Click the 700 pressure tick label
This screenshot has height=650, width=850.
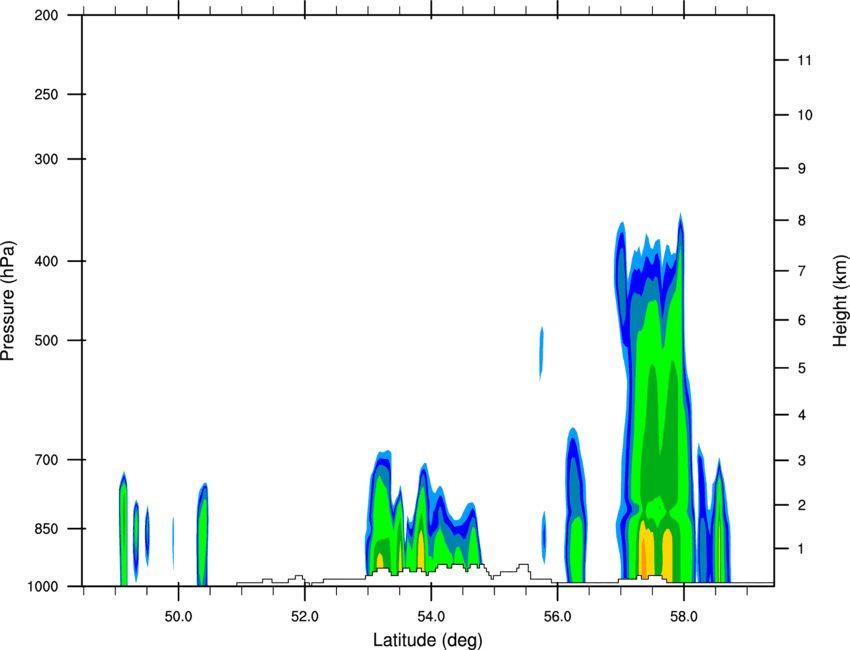(46, 460)
